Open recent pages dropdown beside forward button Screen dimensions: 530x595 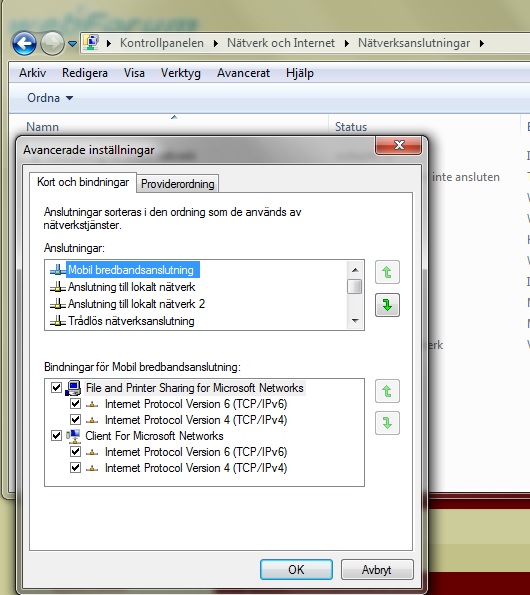(72, 44)
